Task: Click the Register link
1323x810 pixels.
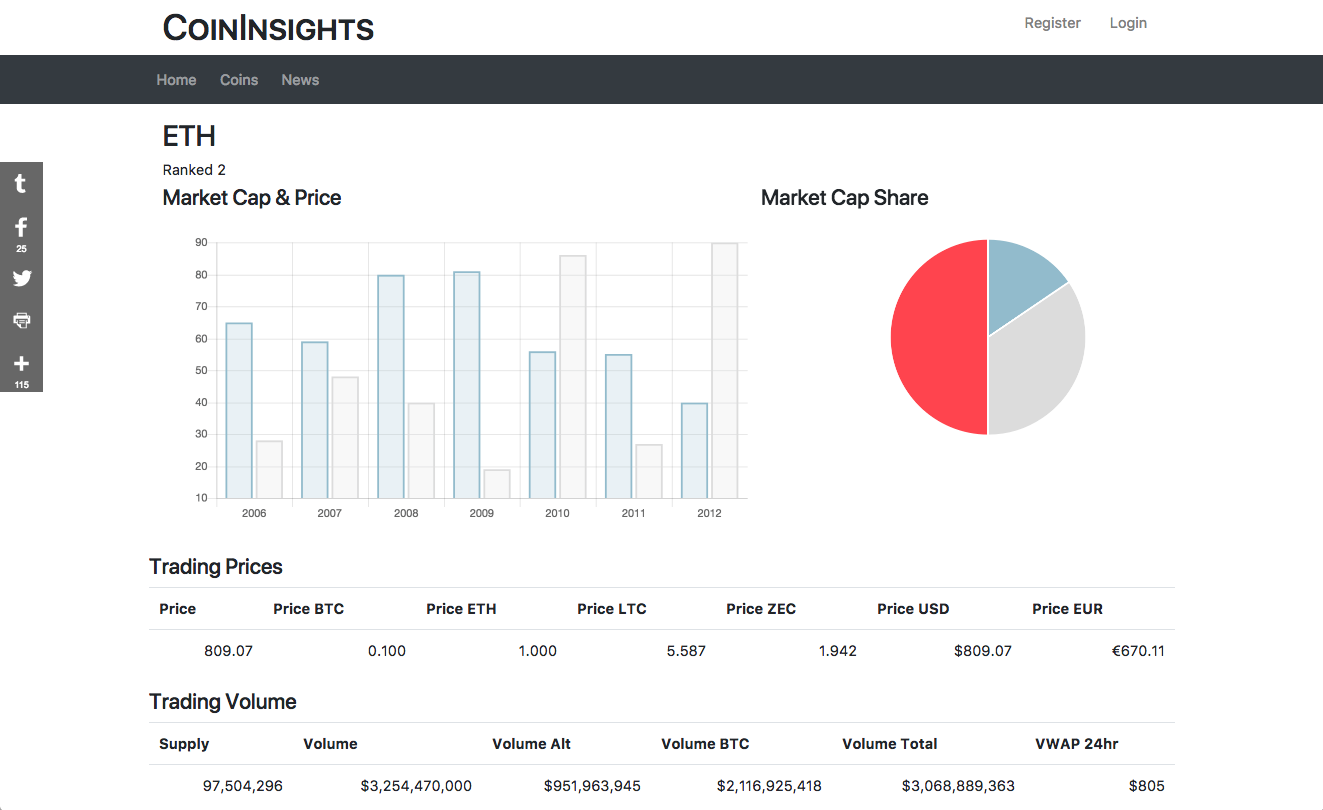Action: [1052, 23]
